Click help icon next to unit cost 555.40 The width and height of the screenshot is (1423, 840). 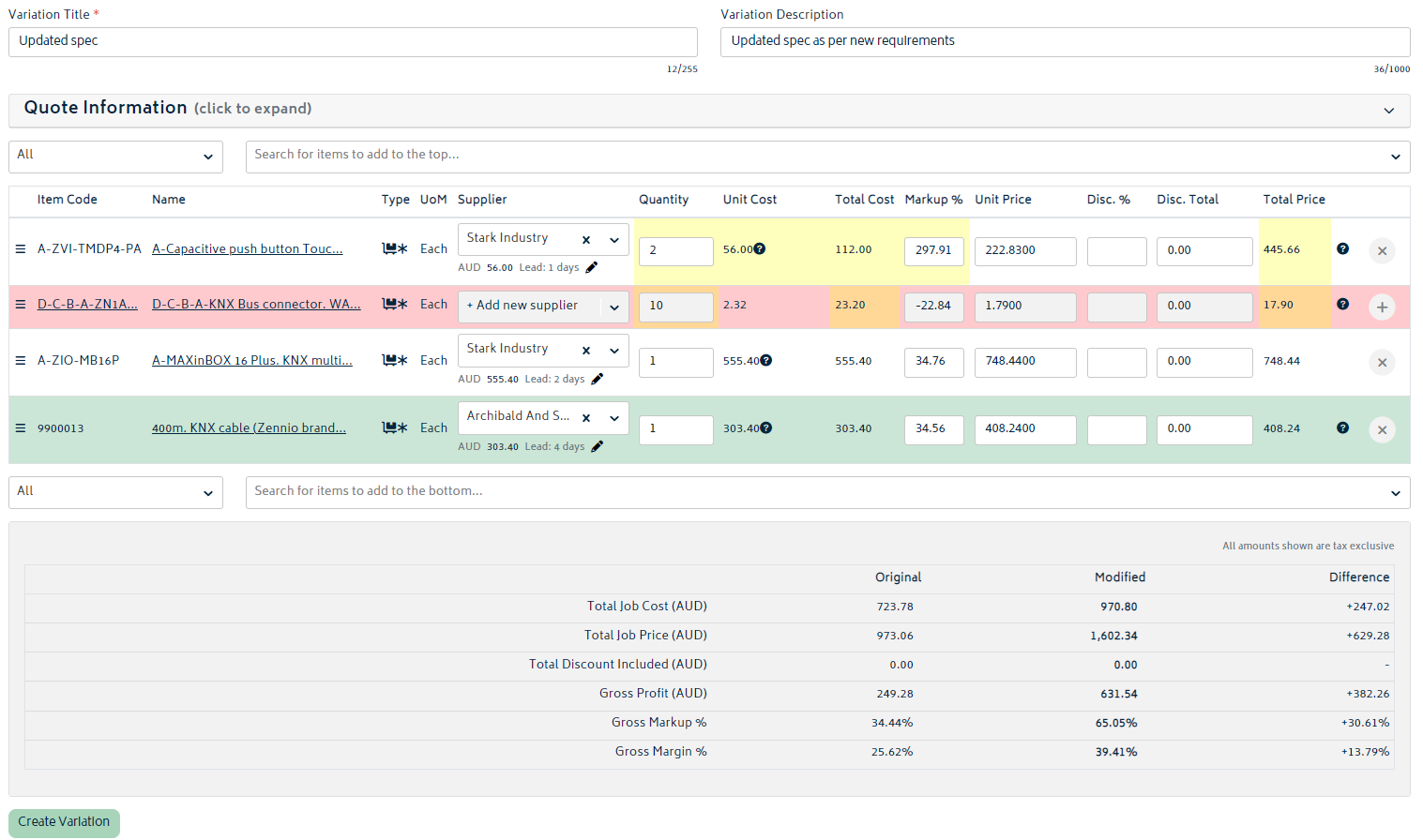(x=765, y=361)
